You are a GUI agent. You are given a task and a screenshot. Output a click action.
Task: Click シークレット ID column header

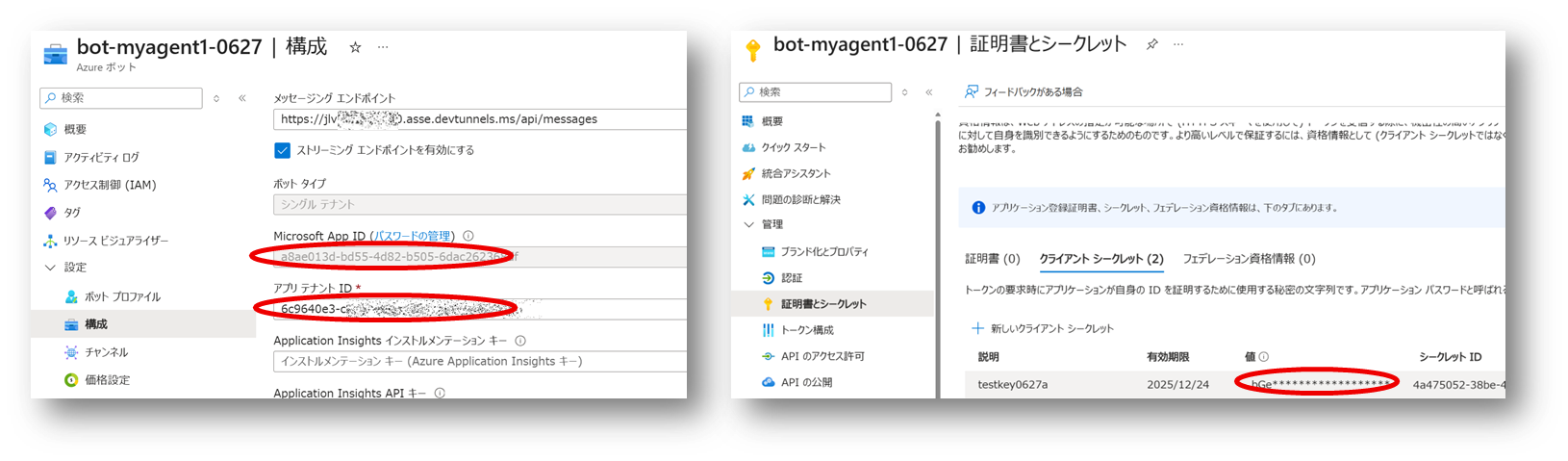coord(1450,356)
